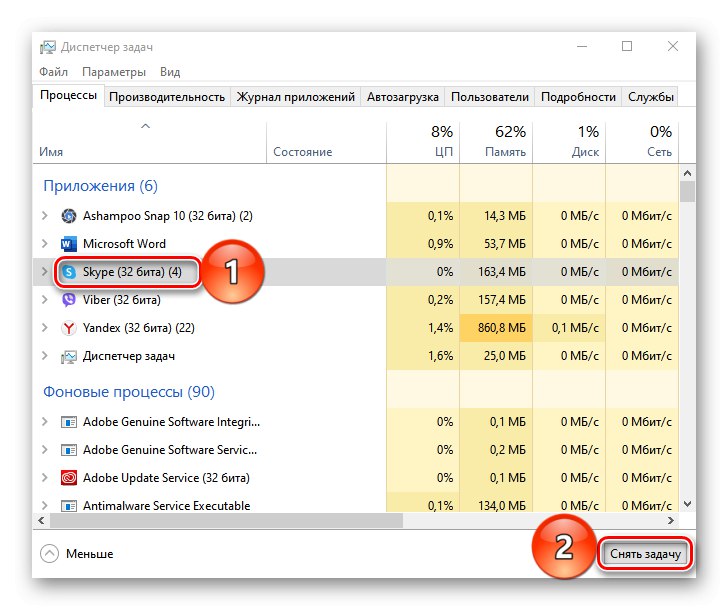This screenshot has width=728, height=610.
Task: Sort by the ЦП column header
Action: pyautogui.click(x=423, y=143)
